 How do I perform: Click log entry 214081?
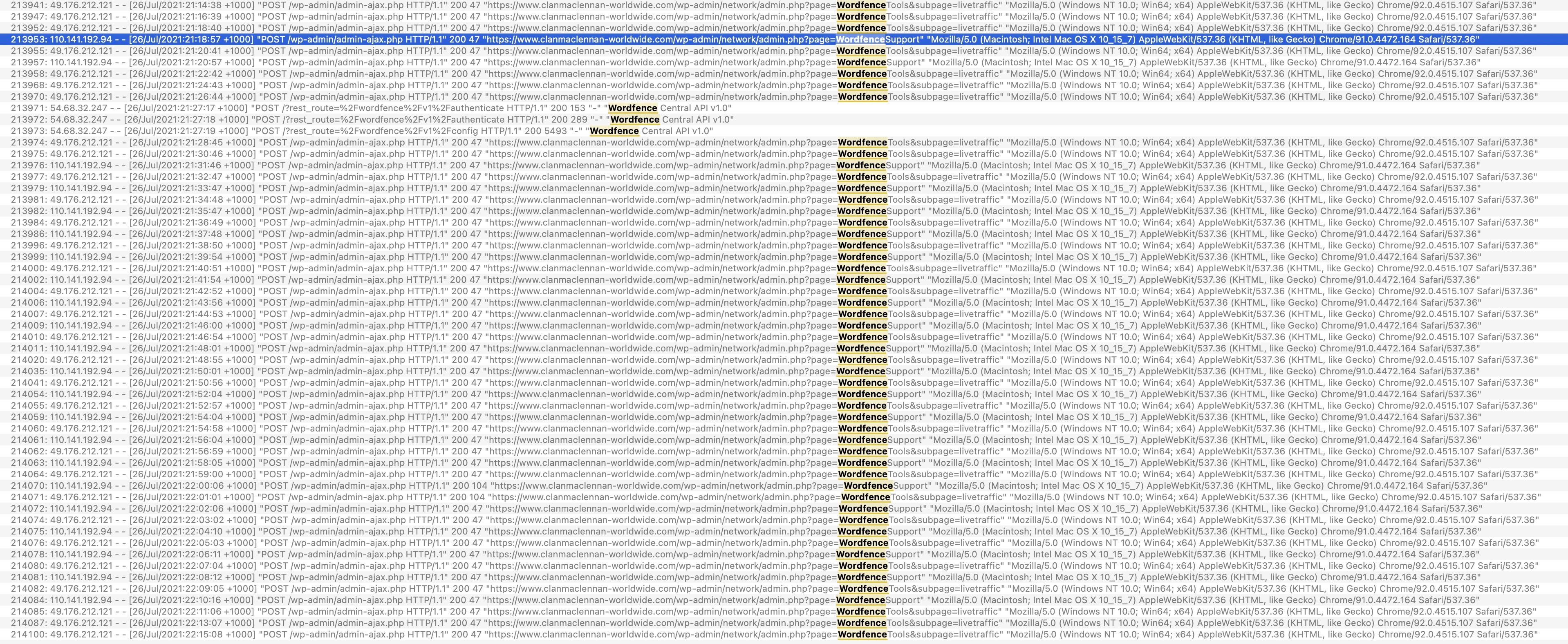pos(784,577)
